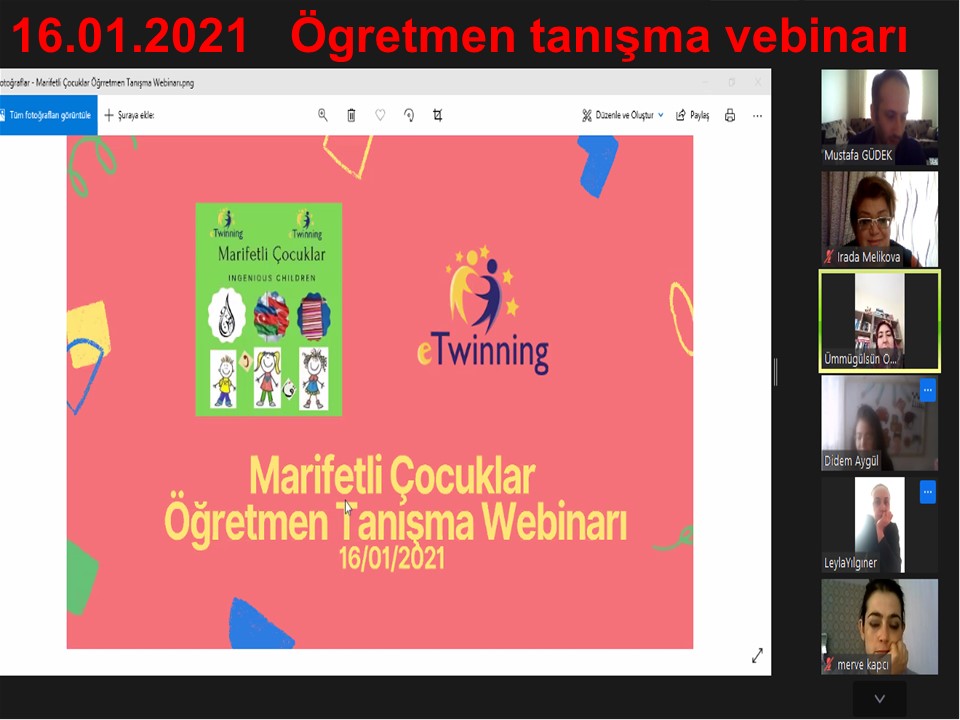The image size is (960, 720).
Task: Click Tüm fotoğrafları görüntüle button
Action: click(x=48, y=115)
